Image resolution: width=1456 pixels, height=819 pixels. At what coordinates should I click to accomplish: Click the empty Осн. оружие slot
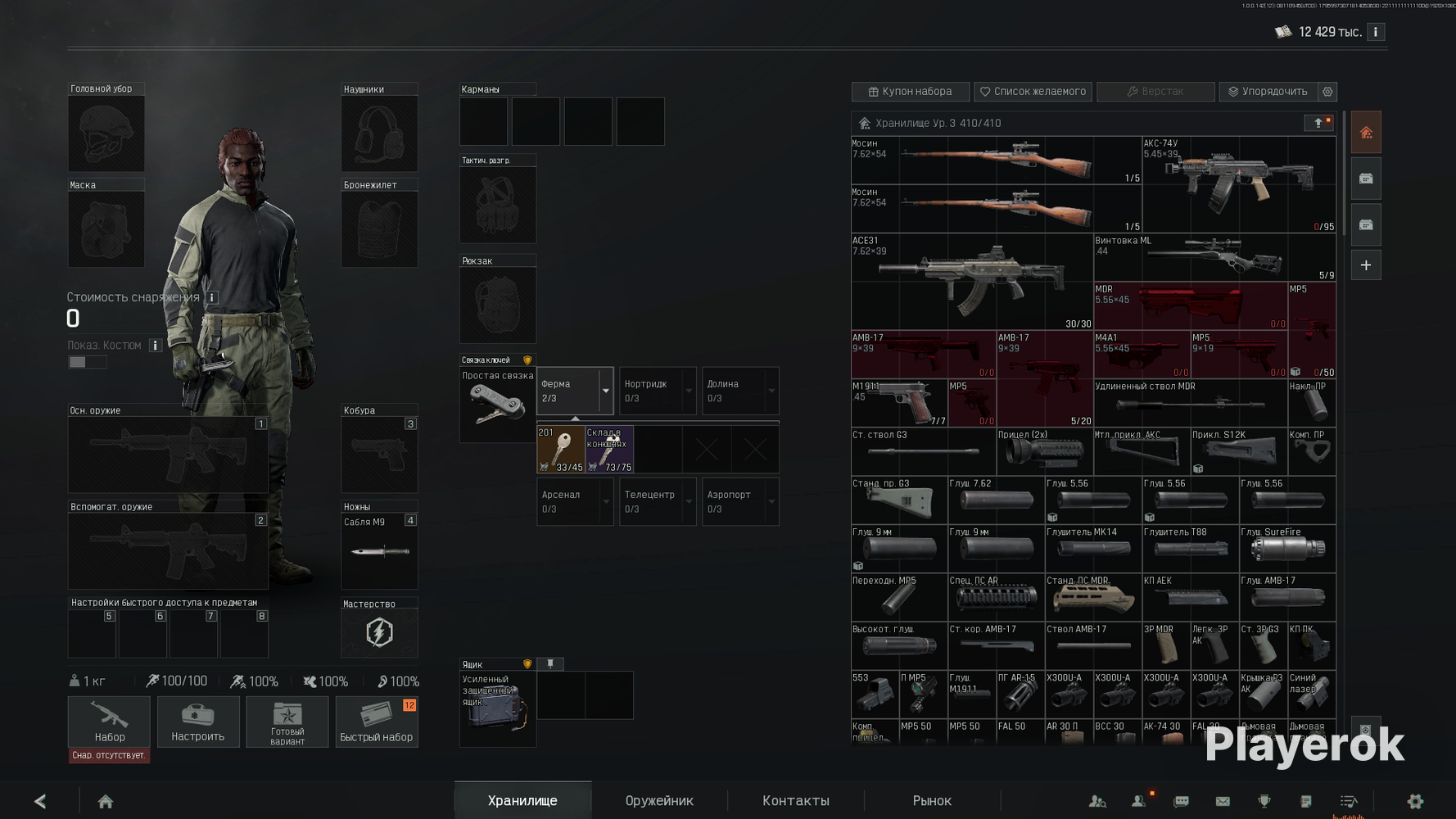pyautogui.click(x=168, y=455)
